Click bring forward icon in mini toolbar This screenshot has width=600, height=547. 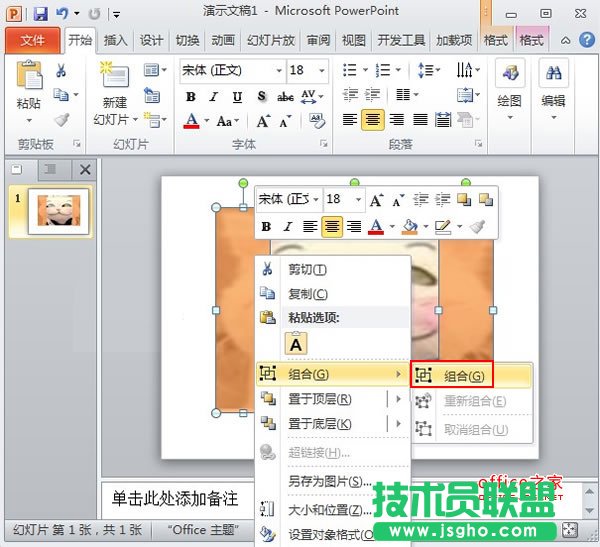(x=464, y=199)
